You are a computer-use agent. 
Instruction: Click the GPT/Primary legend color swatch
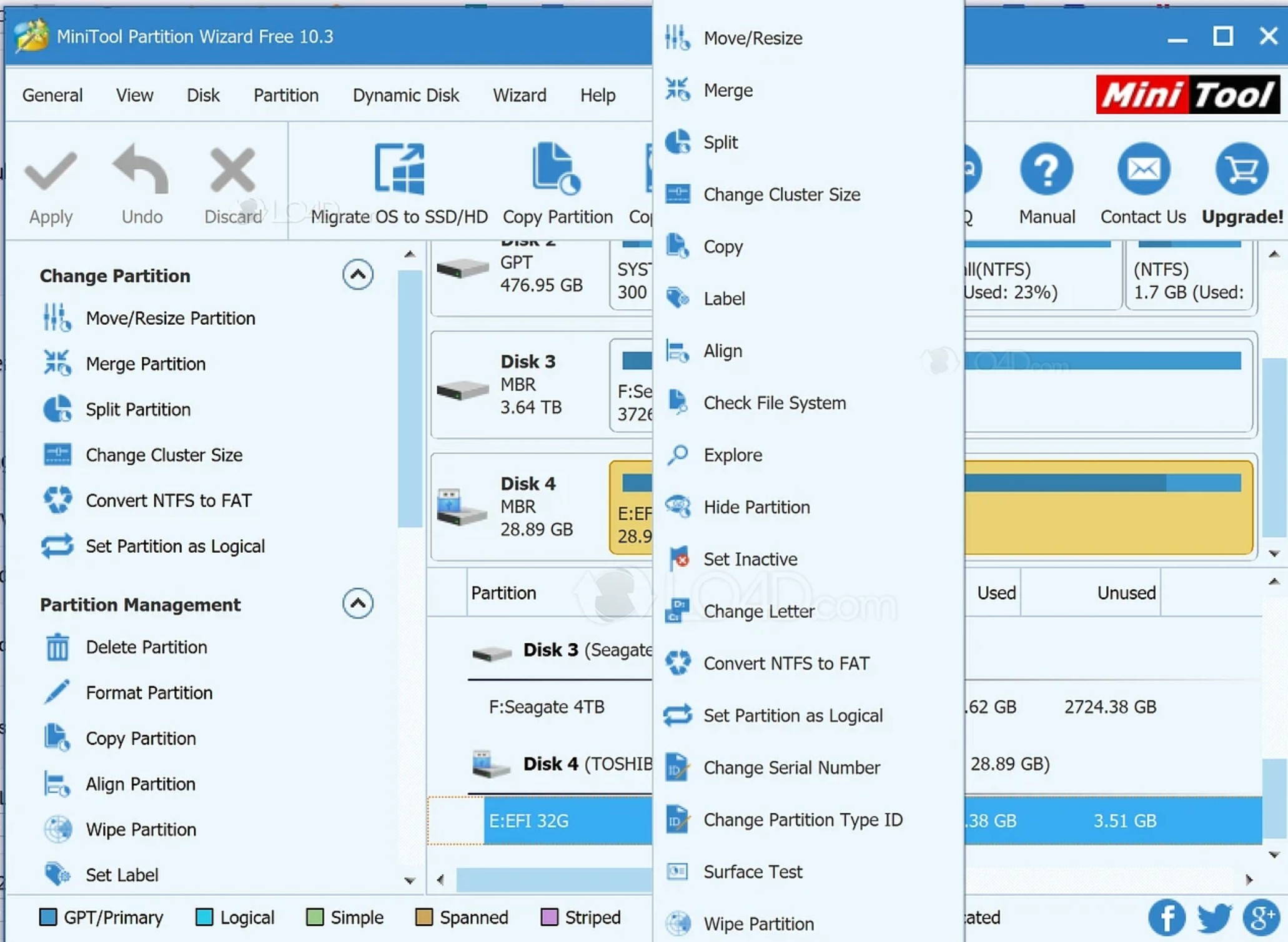click(47, 917)
